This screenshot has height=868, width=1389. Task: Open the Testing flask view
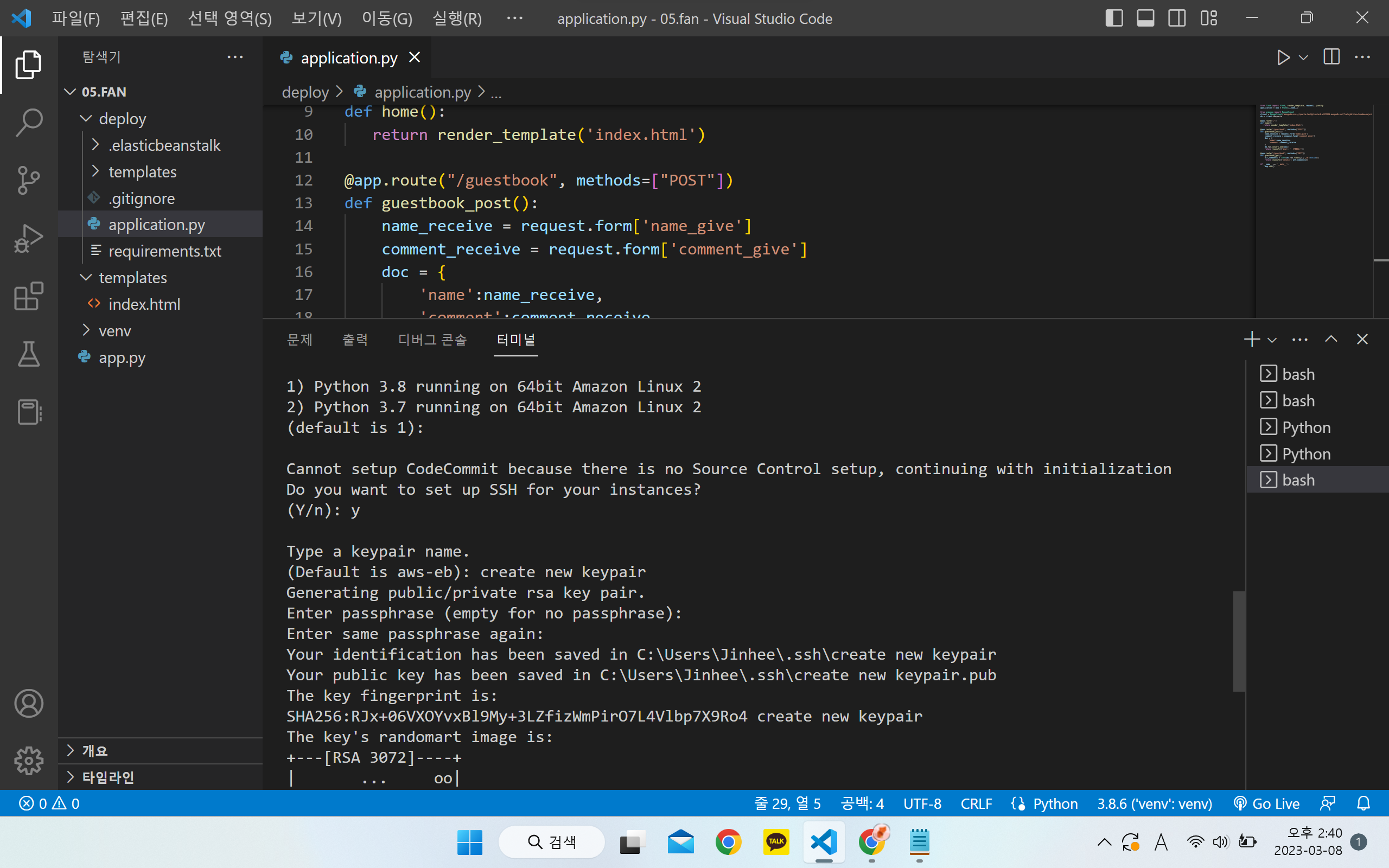pos(29,354)
